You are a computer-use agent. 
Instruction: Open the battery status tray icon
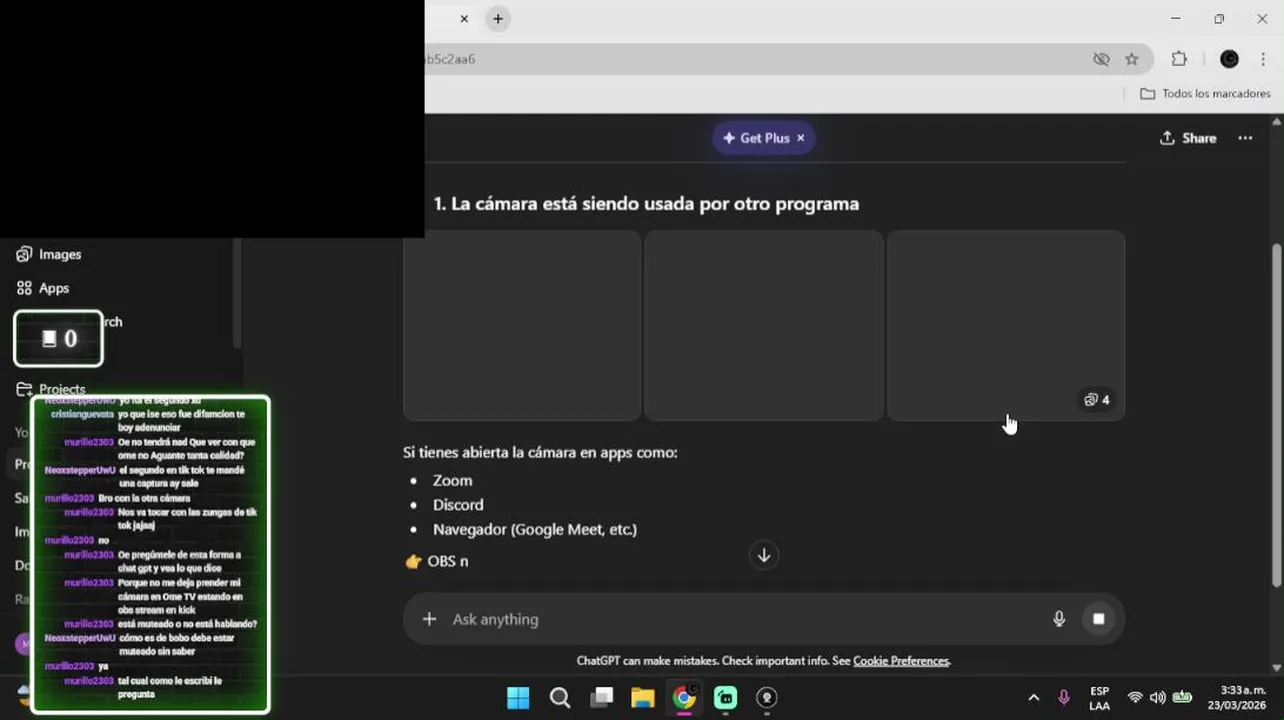coord(1182,698)
